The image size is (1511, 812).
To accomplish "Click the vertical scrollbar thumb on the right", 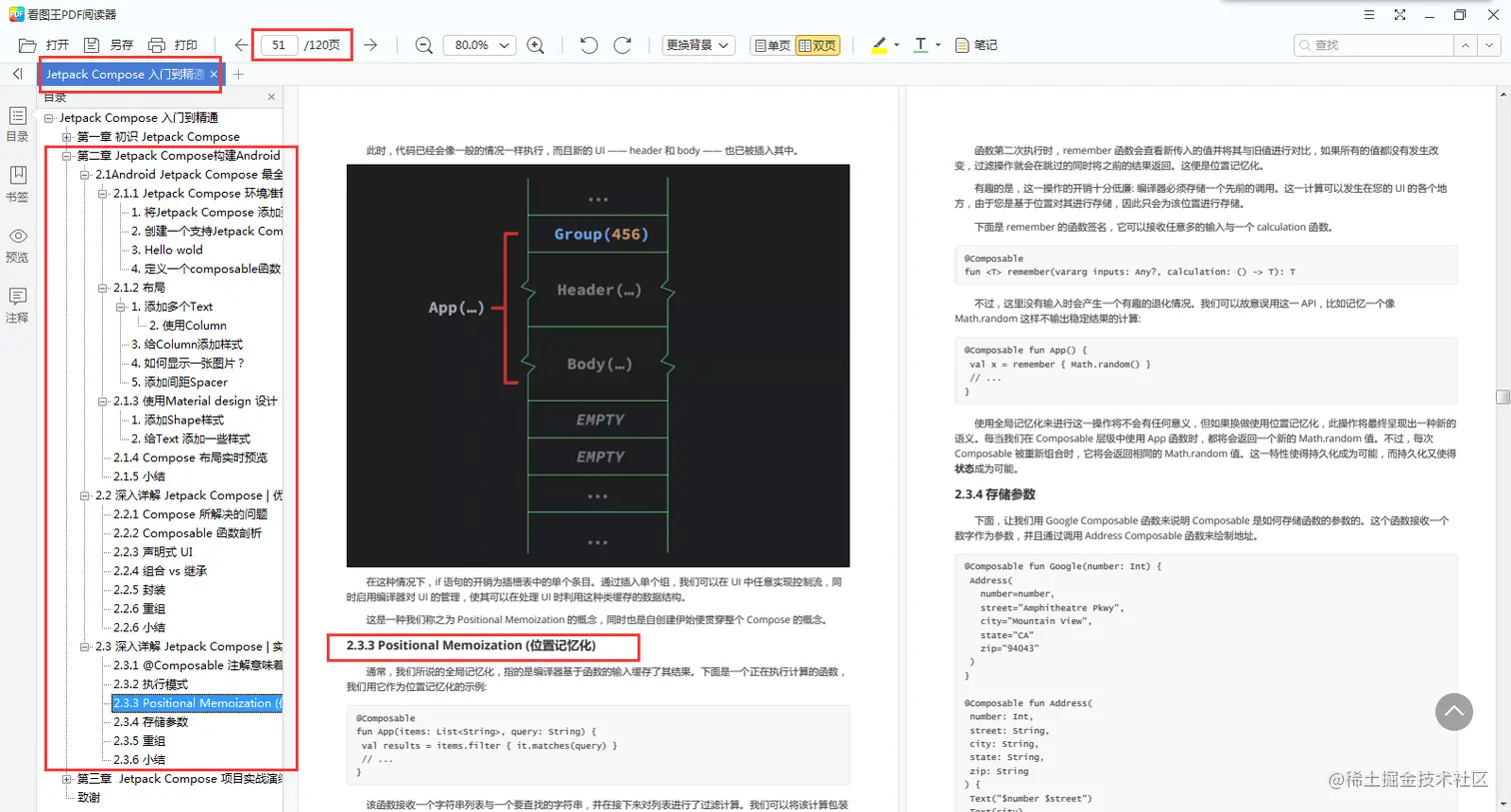I will pos(1503,397).
